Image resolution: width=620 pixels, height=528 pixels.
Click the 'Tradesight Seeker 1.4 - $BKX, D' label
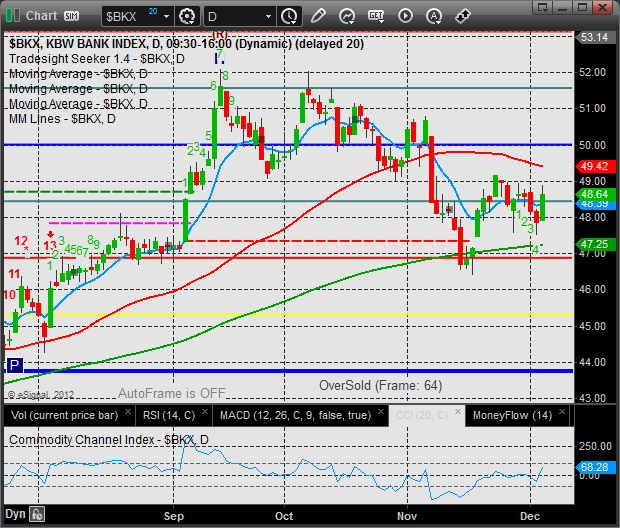[96, 59]
